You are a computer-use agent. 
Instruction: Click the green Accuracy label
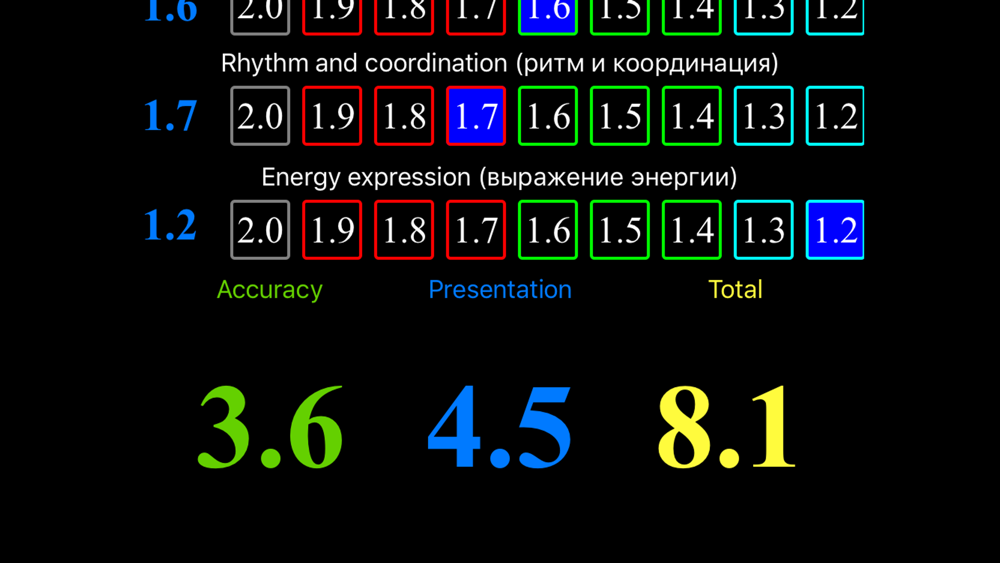point(270,290)
